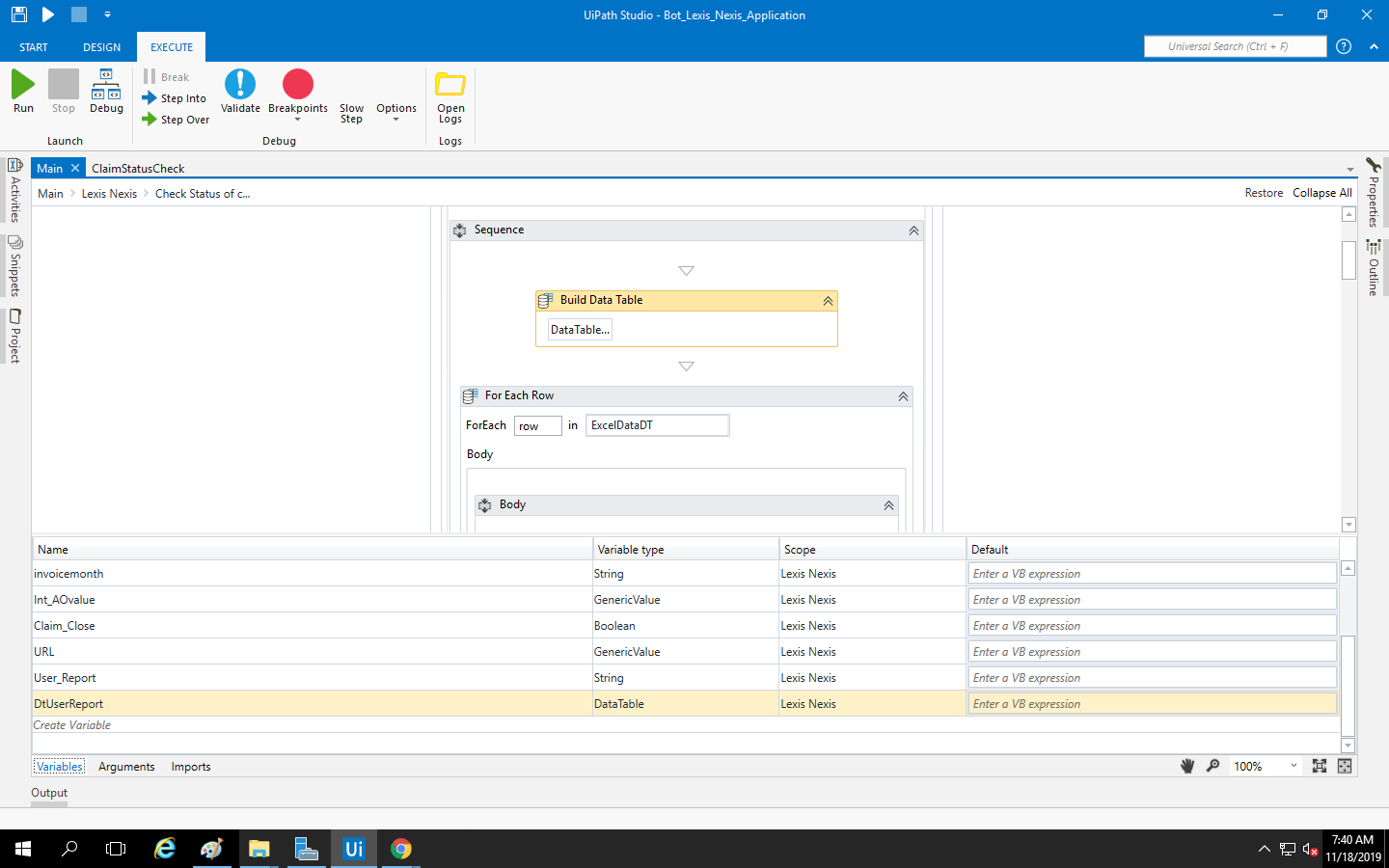
Task: Click the Restore link
Action: (x=1264, y=193)
